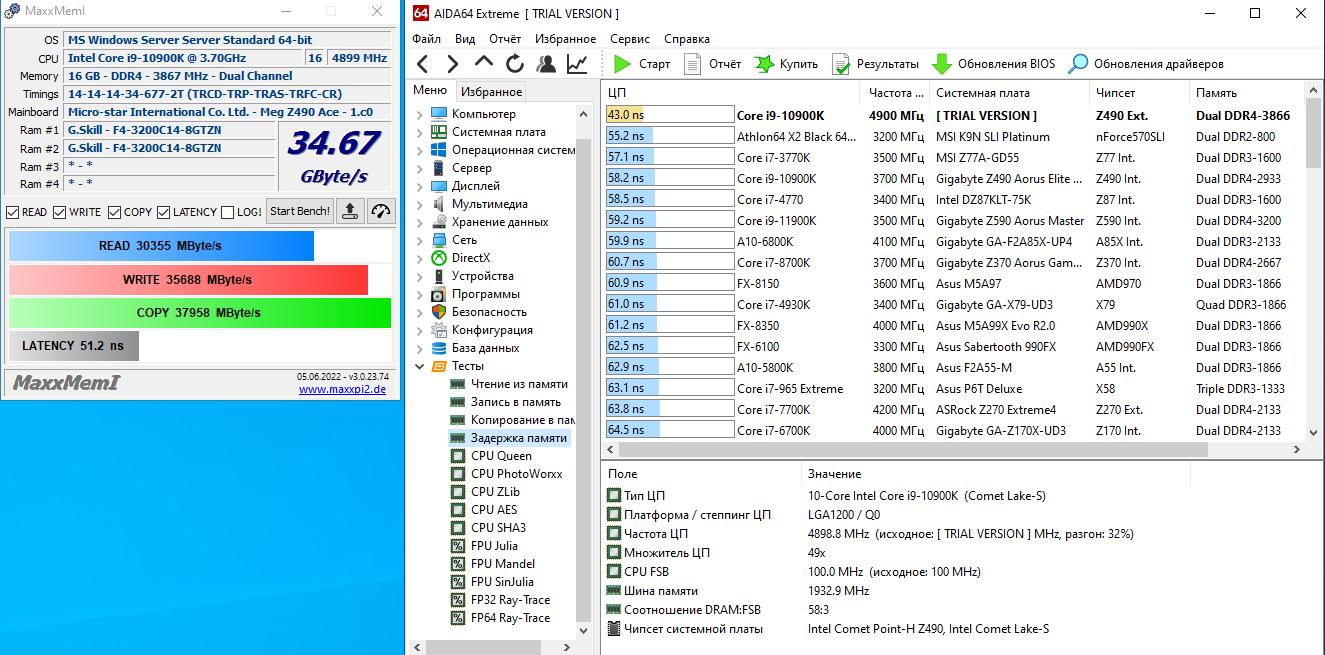Open the Сервис menu
This screenshot has height=655, width=1325.
click(629, 39)
